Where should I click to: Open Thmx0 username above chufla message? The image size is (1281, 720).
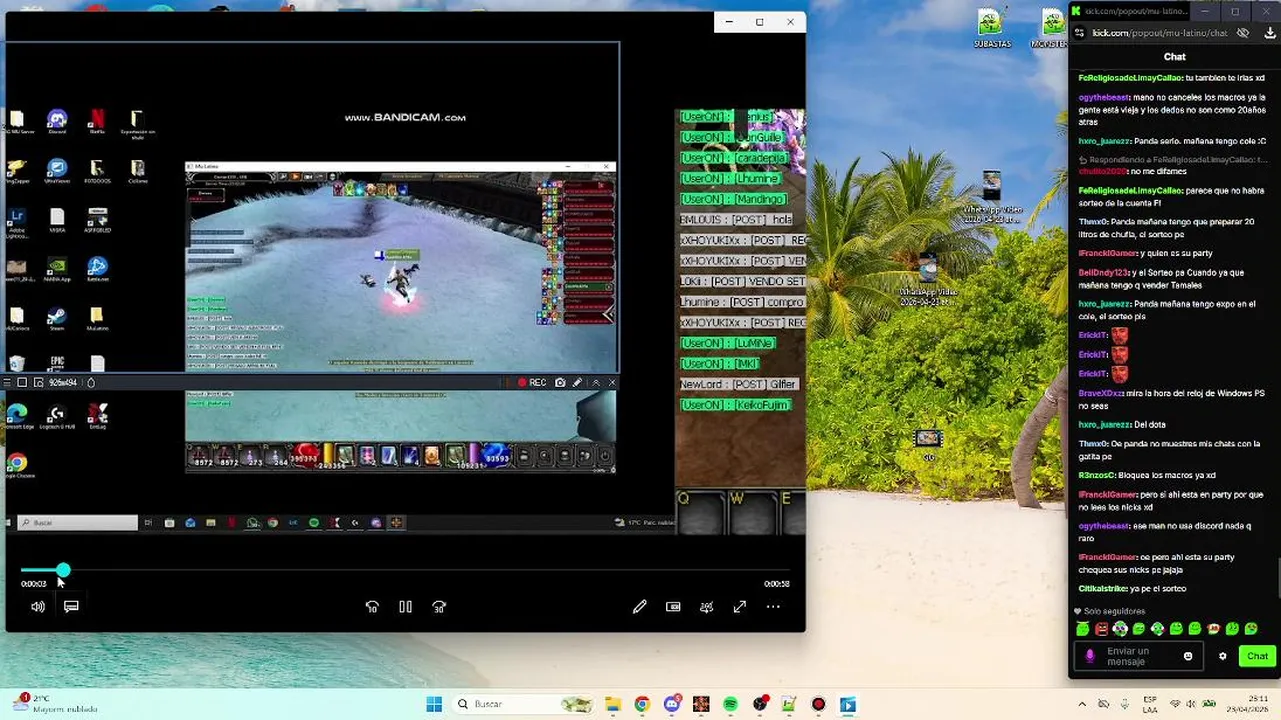click(x=1093, y=222)
